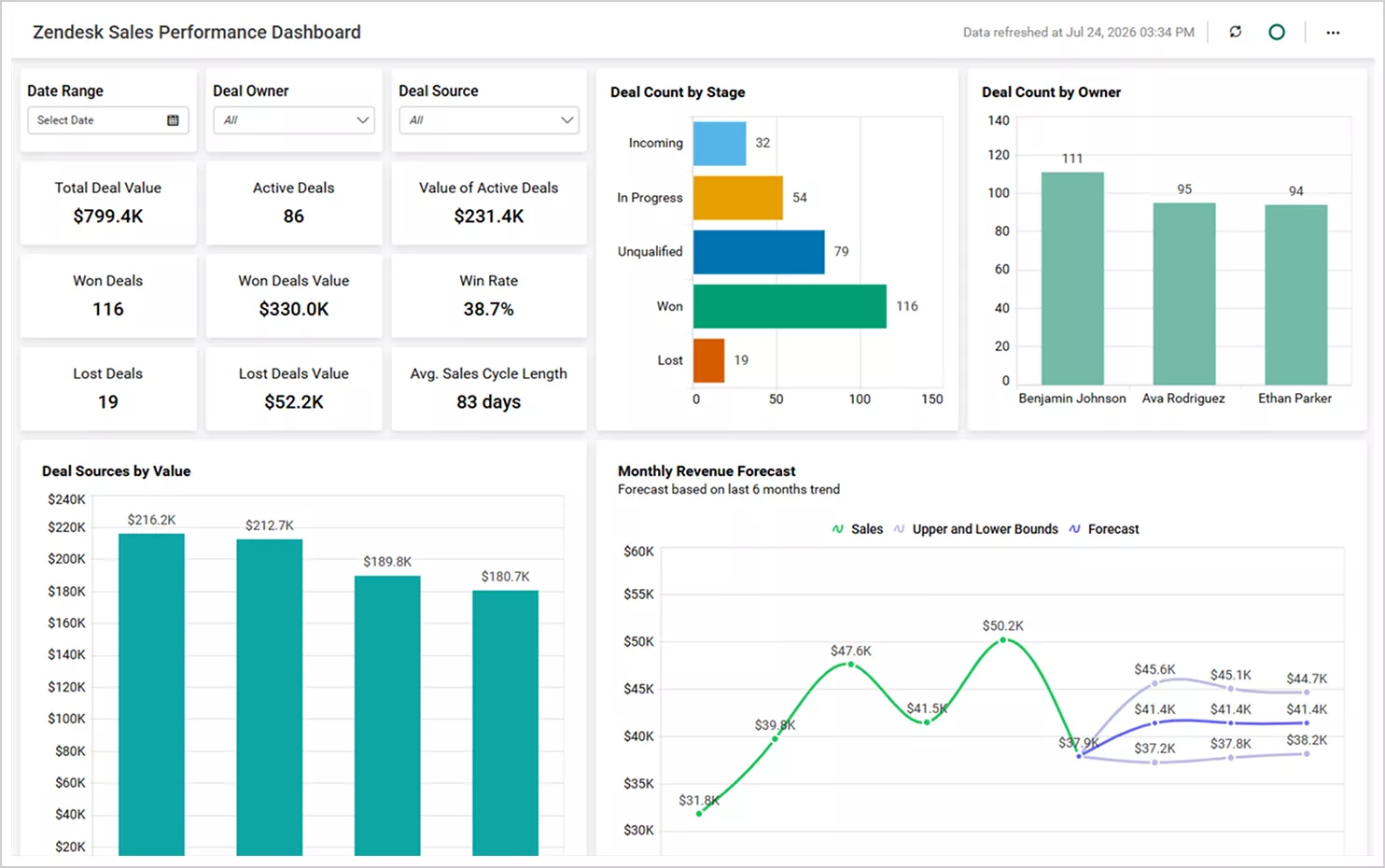Screen dimensions: 1385x868
Task: Click the Forecast legend line icon
Action: (x=1075, y=529)
